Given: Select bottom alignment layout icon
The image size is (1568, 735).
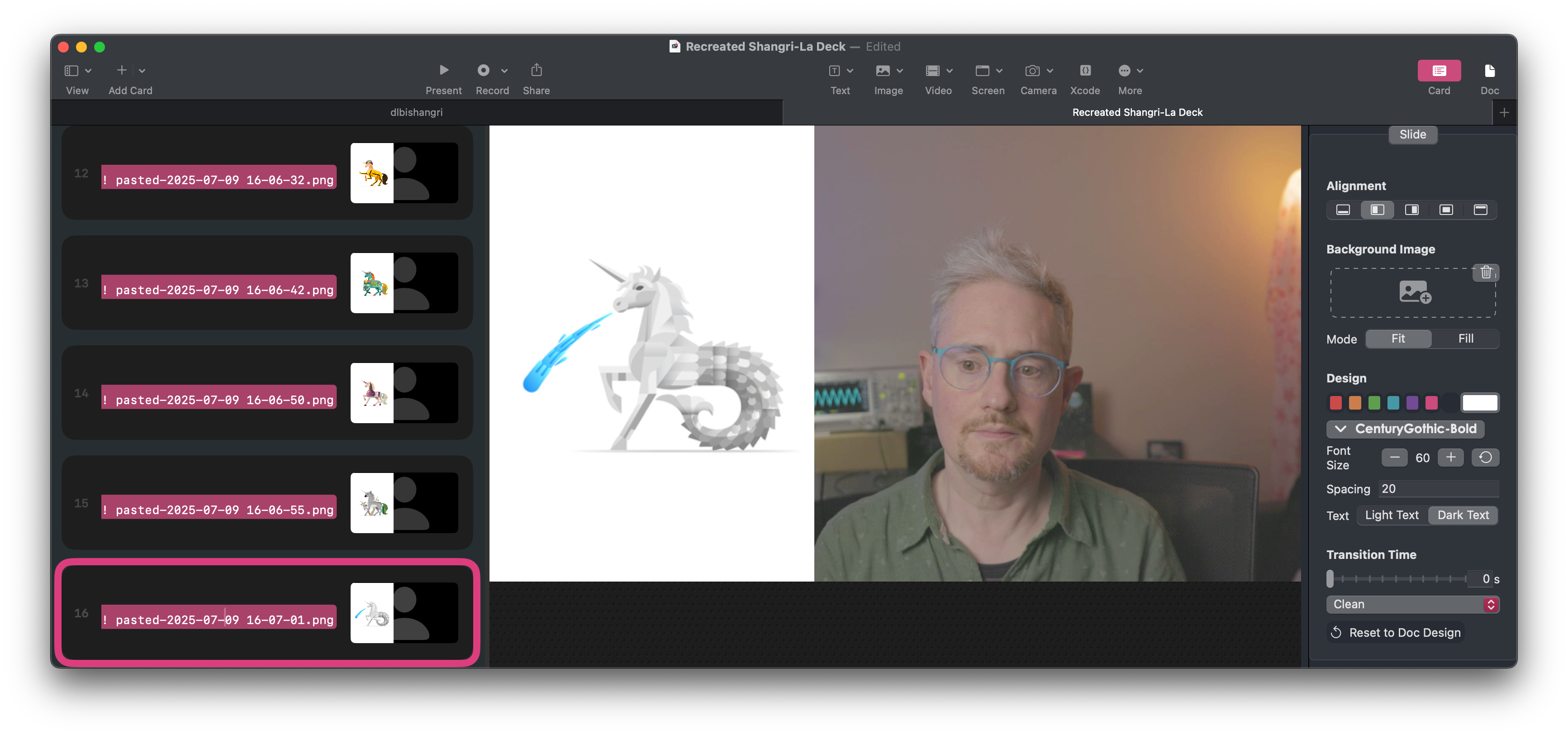Looking at the screenshot, I should 1343,210.
